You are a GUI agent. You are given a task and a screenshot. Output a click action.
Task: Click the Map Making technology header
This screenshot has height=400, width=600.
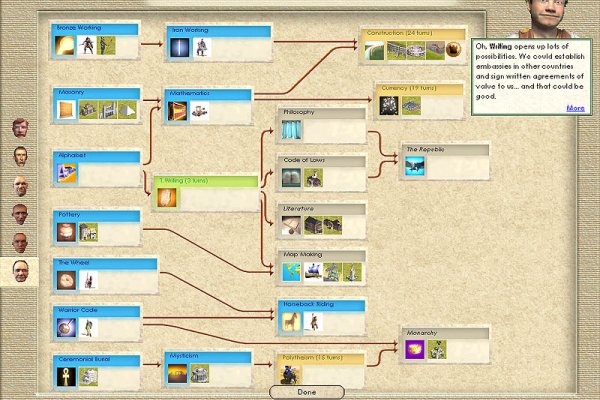(x=322, y=255)
